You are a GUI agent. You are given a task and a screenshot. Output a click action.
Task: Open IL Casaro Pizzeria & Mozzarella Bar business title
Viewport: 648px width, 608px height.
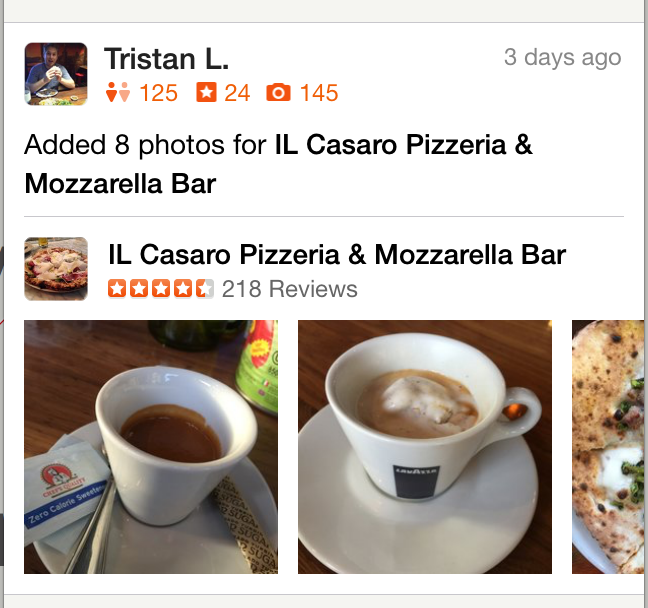click(337, 254)
